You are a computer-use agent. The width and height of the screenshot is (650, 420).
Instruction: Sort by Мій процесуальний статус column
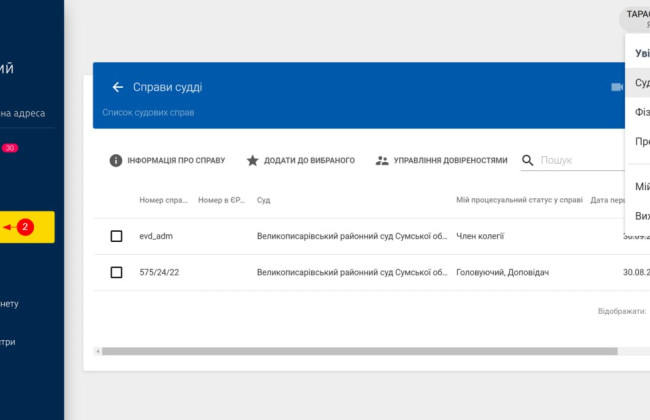pos(518,201)
